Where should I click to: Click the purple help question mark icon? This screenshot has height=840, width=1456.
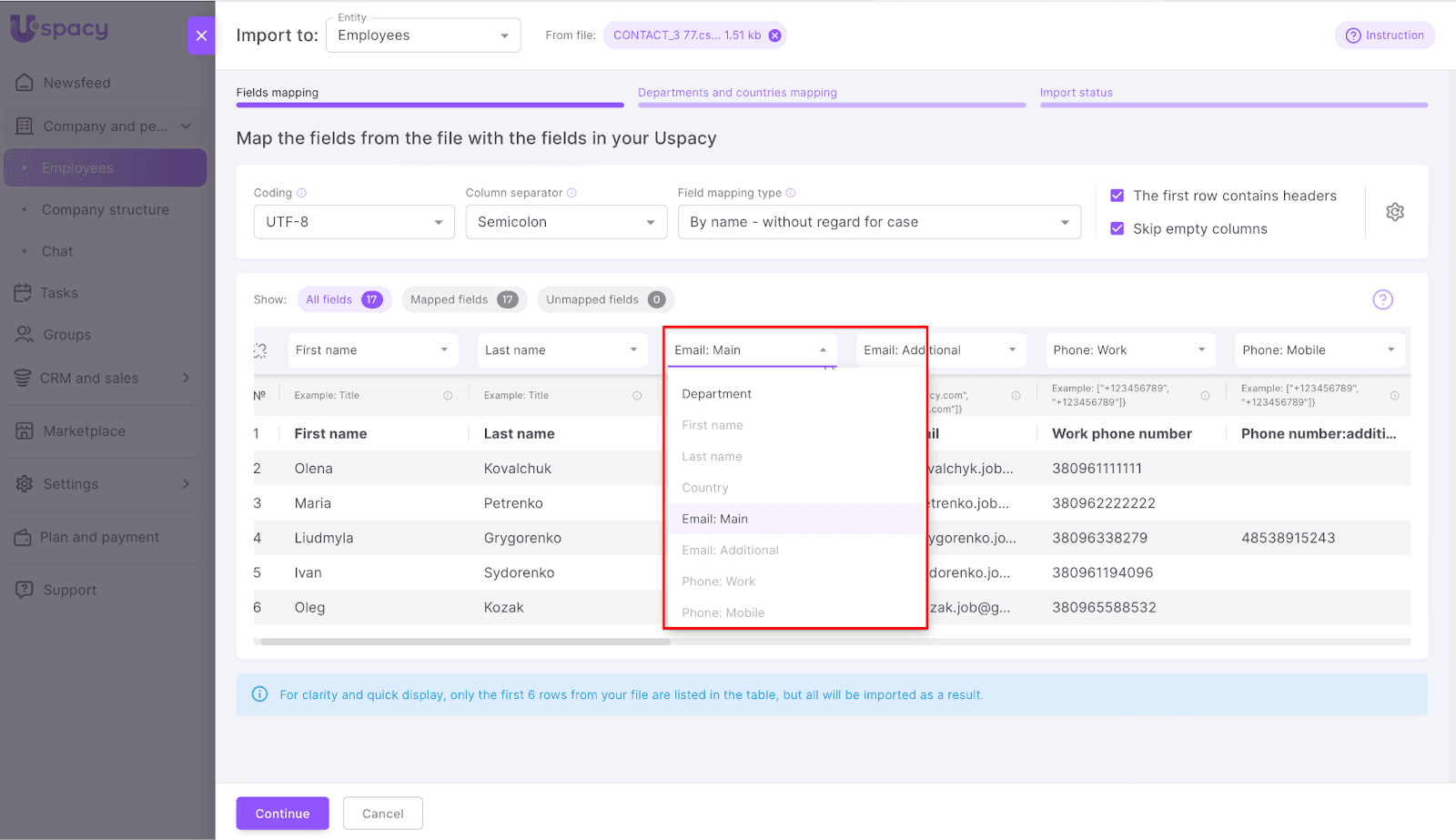[1382, 299]
